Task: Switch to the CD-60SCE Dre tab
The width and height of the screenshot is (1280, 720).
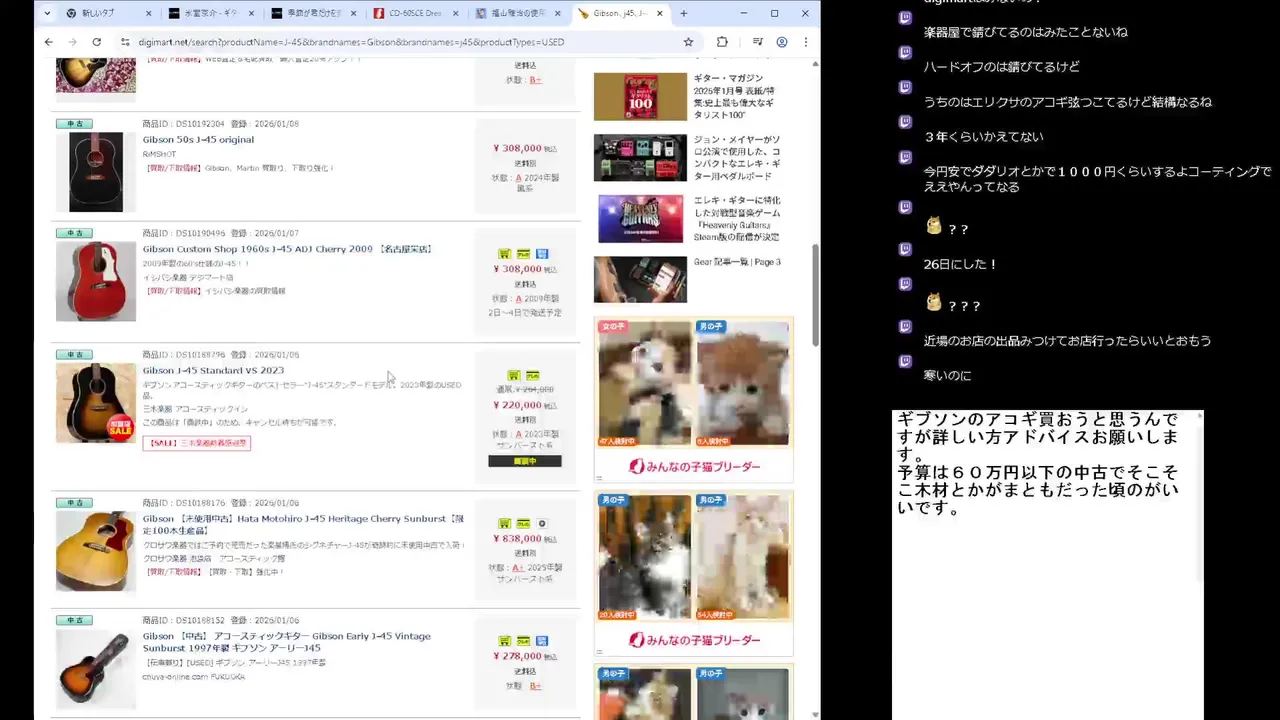Action: click(x=414, y=13)
